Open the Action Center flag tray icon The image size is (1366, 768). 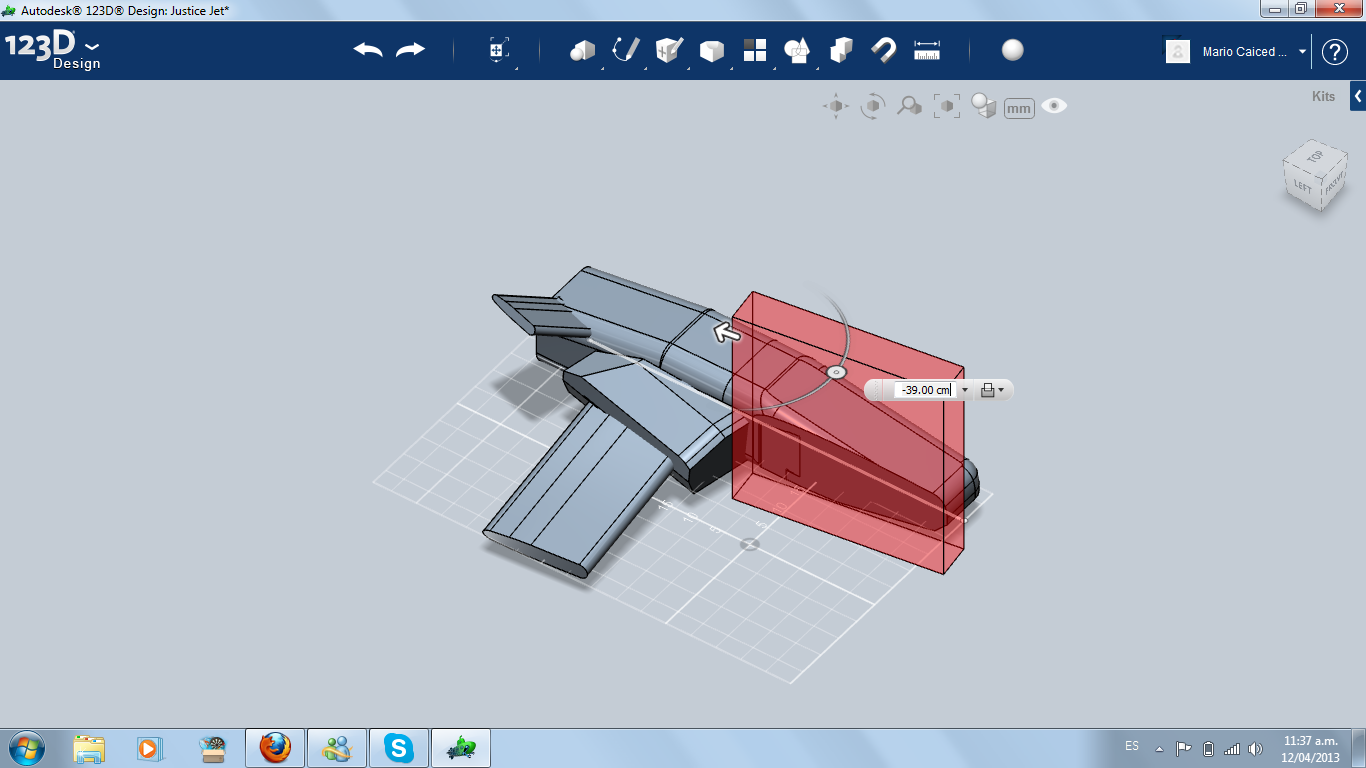click(x=1183, y=748)
